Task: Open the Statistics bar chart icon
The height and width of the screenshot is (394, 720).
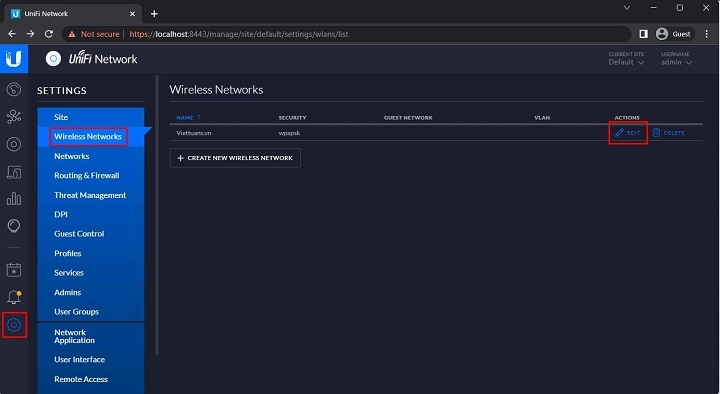Action: tap(14, 199)
